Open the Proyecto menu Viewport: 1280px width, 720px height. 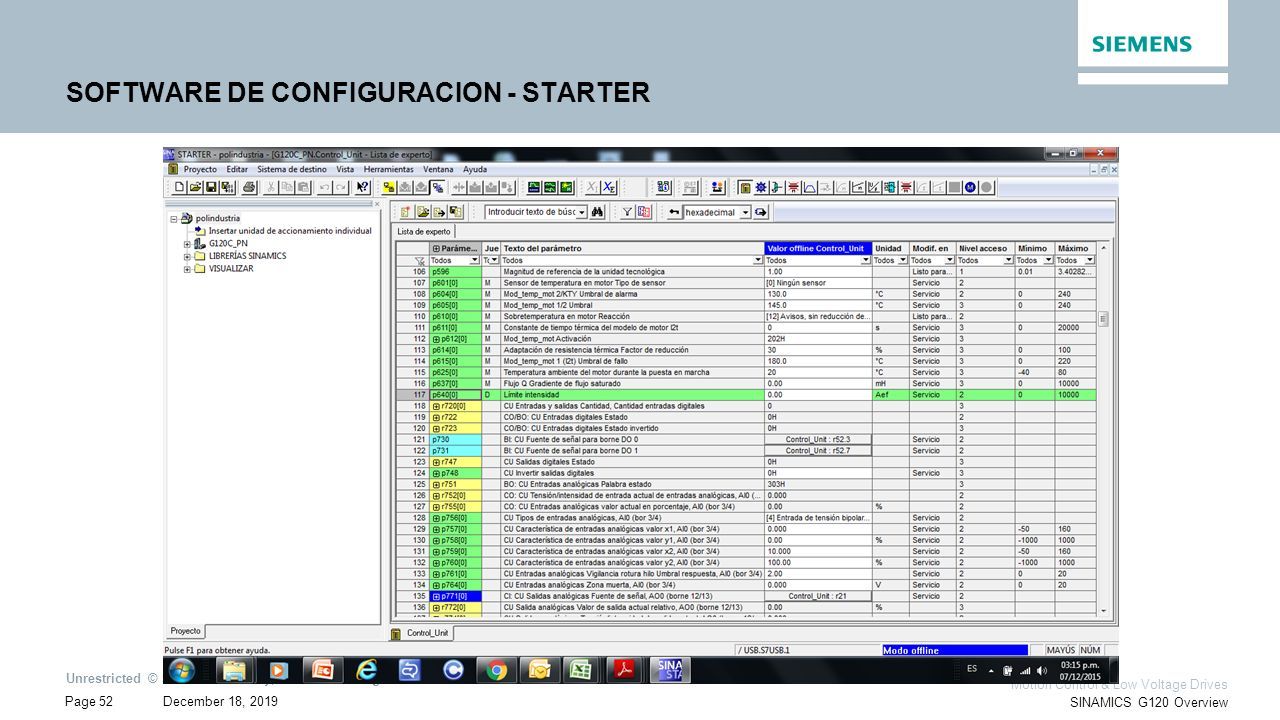[x=199, y=169]
